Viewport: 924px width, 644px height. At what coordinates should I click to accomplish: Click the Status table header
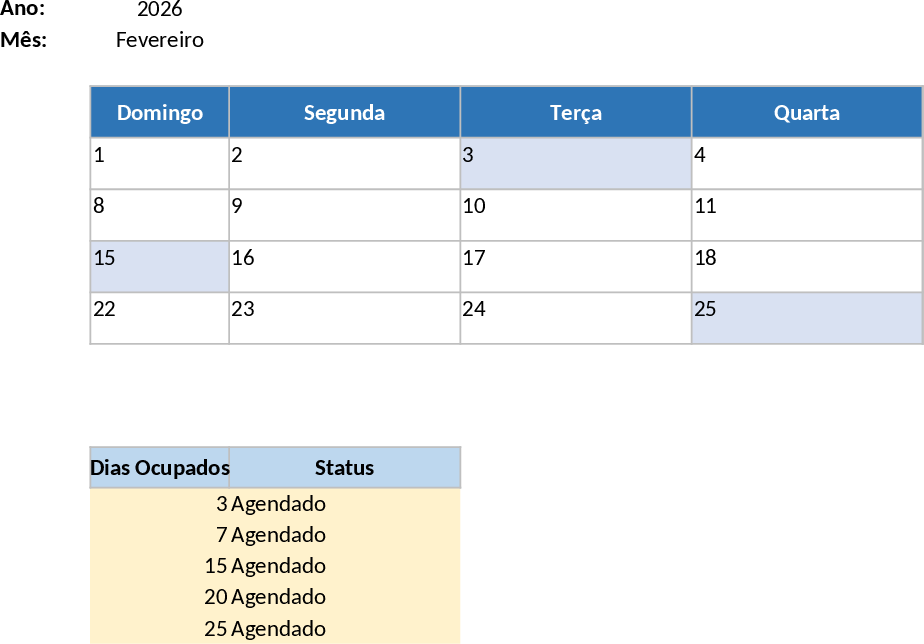344,467
